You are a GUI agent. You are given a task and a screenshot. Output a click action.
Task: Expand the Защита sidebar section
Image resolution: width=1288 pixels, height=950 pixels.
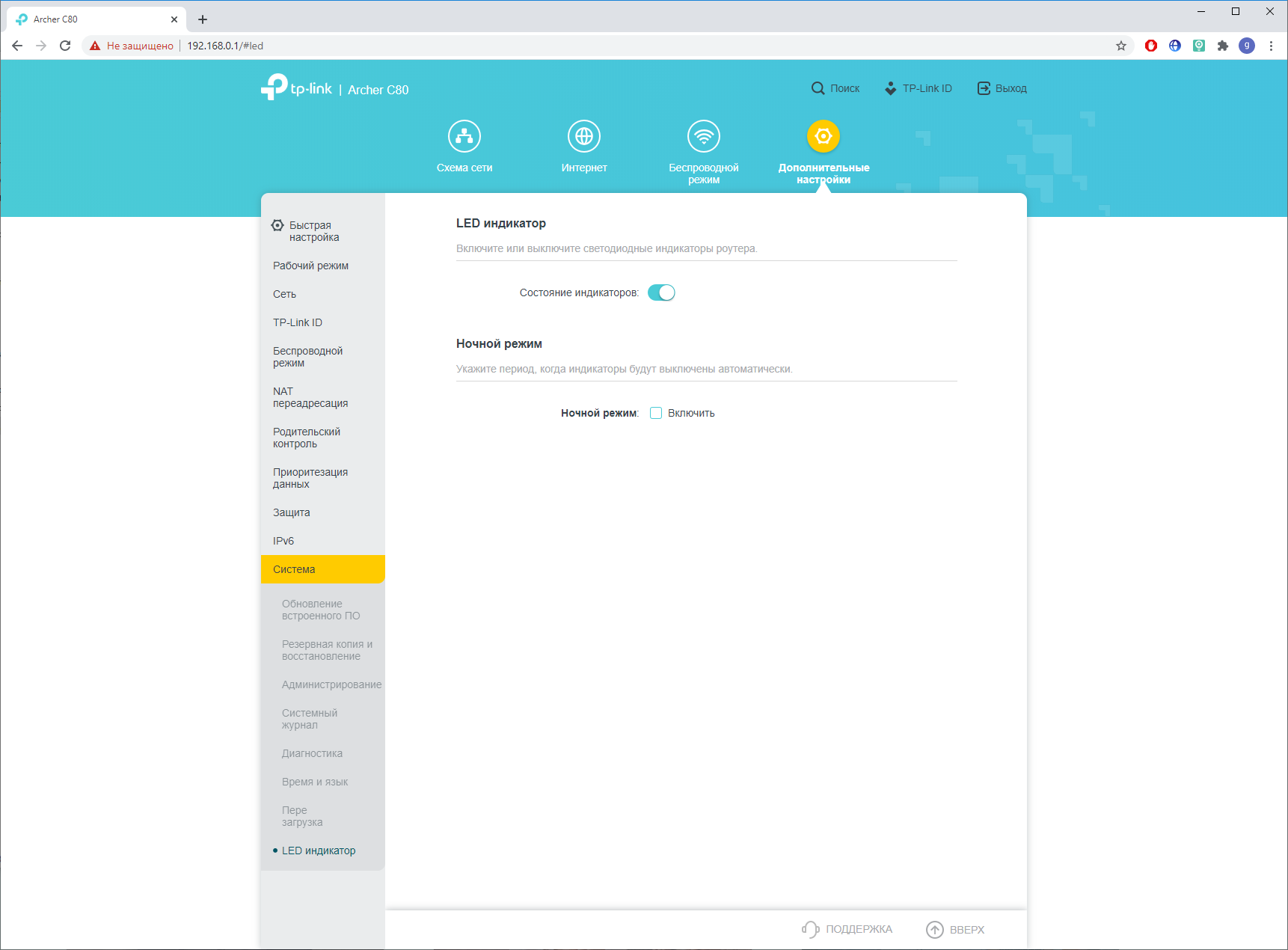tap(292, 512)
